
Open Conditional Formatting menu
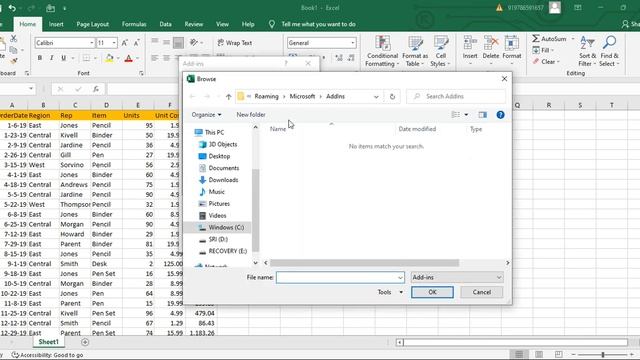382,51
